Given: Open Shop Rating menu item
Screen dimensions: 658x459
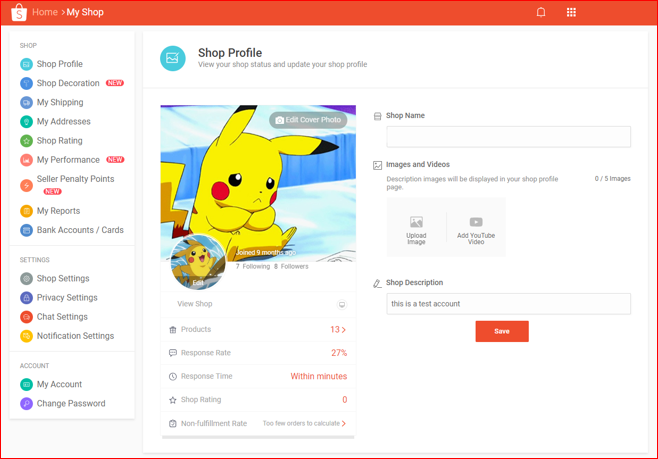Looking at the screenshot, I should click(x=59, y=141).
